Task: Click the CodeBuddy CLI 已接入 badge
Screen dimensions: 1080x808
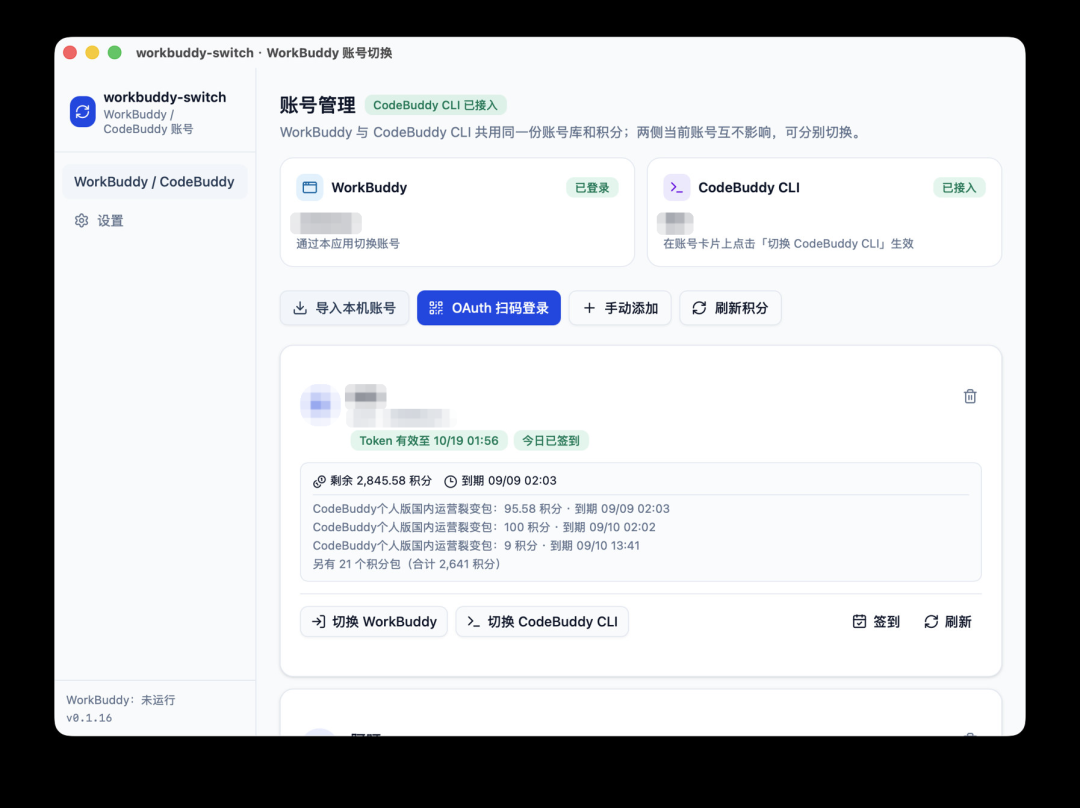Action: pos(435,105)
